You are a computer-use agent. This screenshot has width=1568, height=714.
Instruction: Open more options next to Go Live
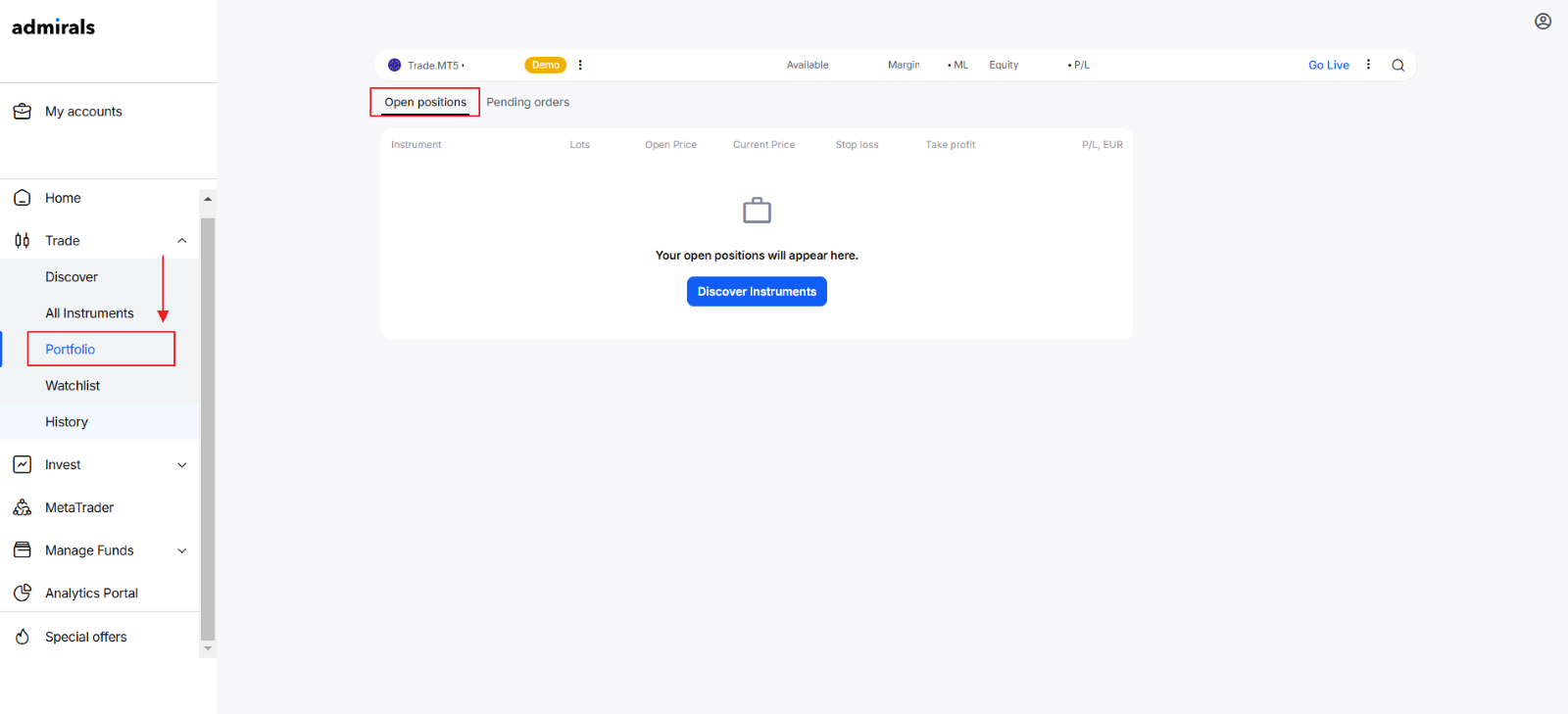[1368, 65]
